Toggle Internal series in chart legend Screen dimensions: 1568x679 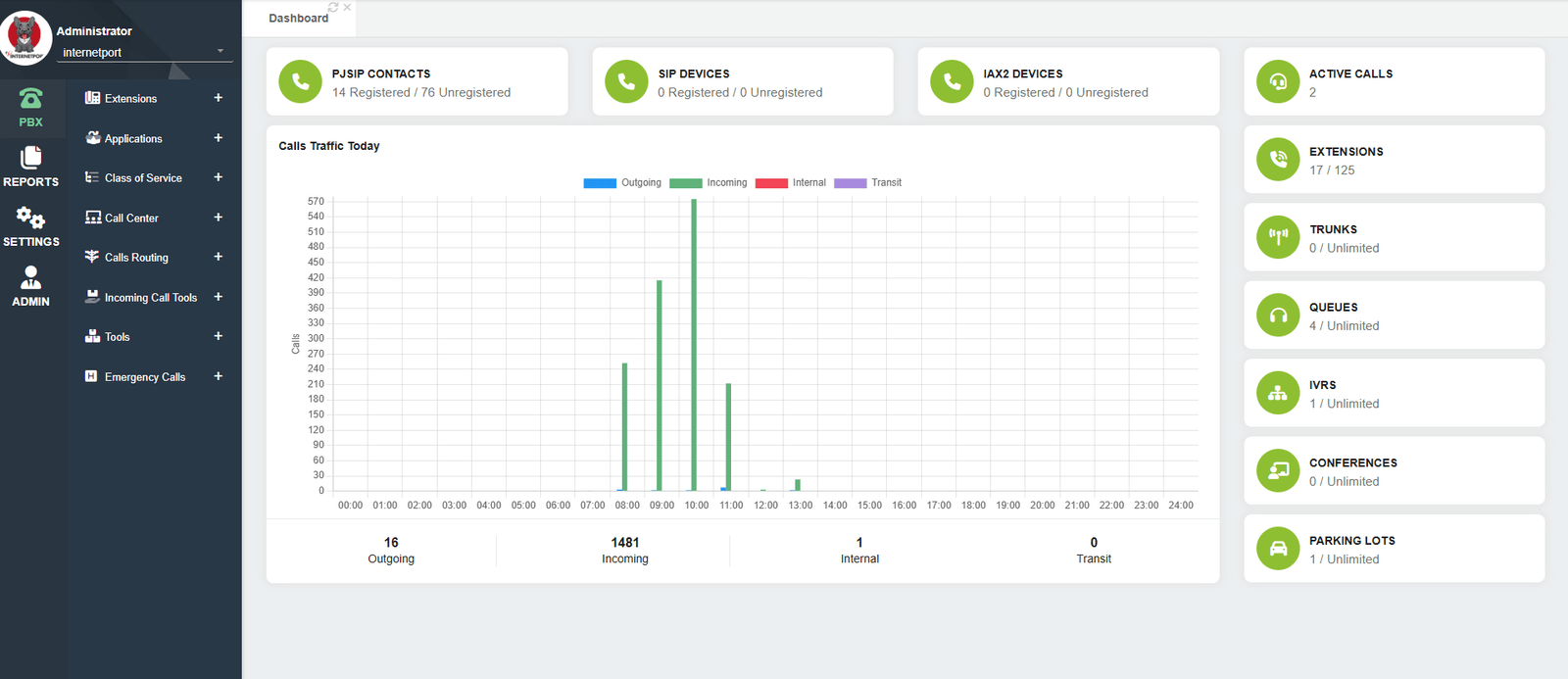click(x=791, y=183)
